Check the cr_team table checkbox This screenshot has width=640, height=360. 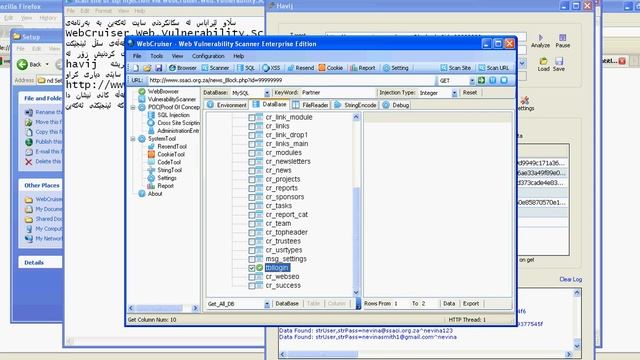(x=251, y=224)
